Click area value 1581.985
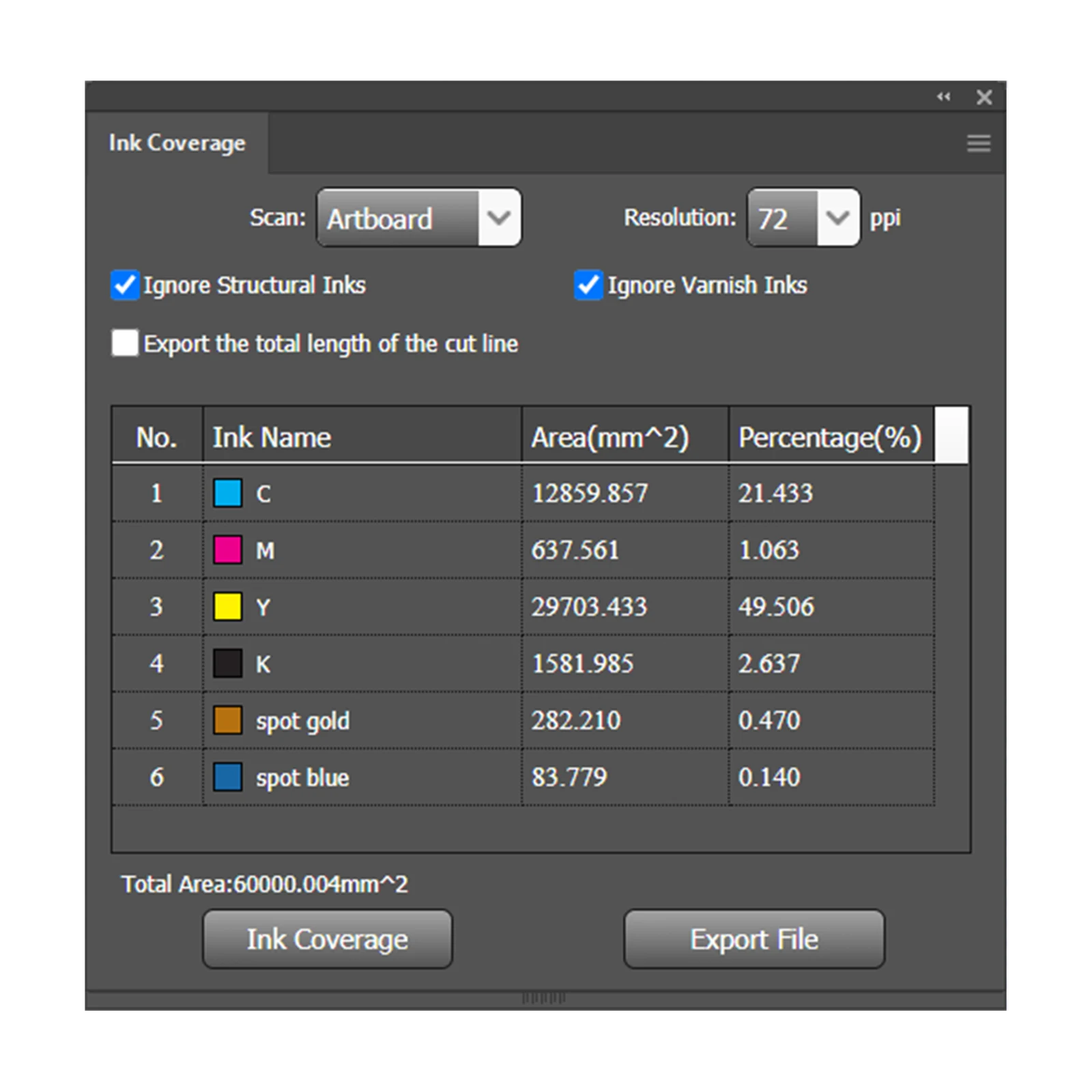The height and width of the screenshot is (1092, 1092). tap(583, 663)
